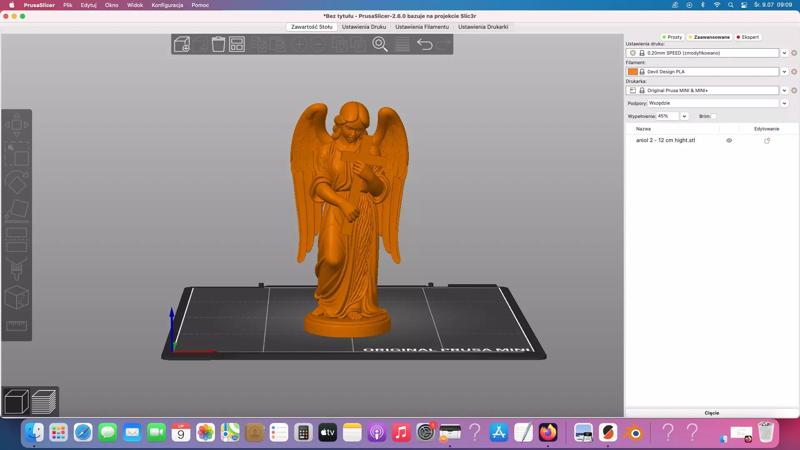This screenshot has height=450, width=800.
Task: Click the Add model toolbar icon
Action: [x=182, y=44]
